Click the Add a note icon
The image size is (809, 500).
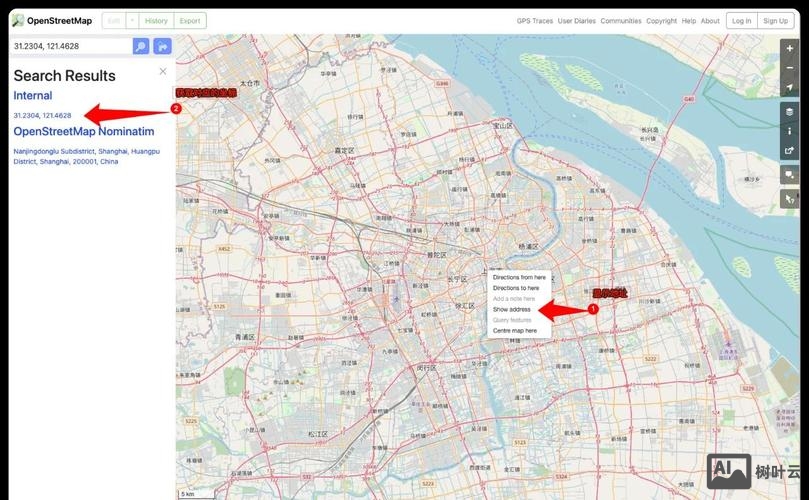pos(790,175)
